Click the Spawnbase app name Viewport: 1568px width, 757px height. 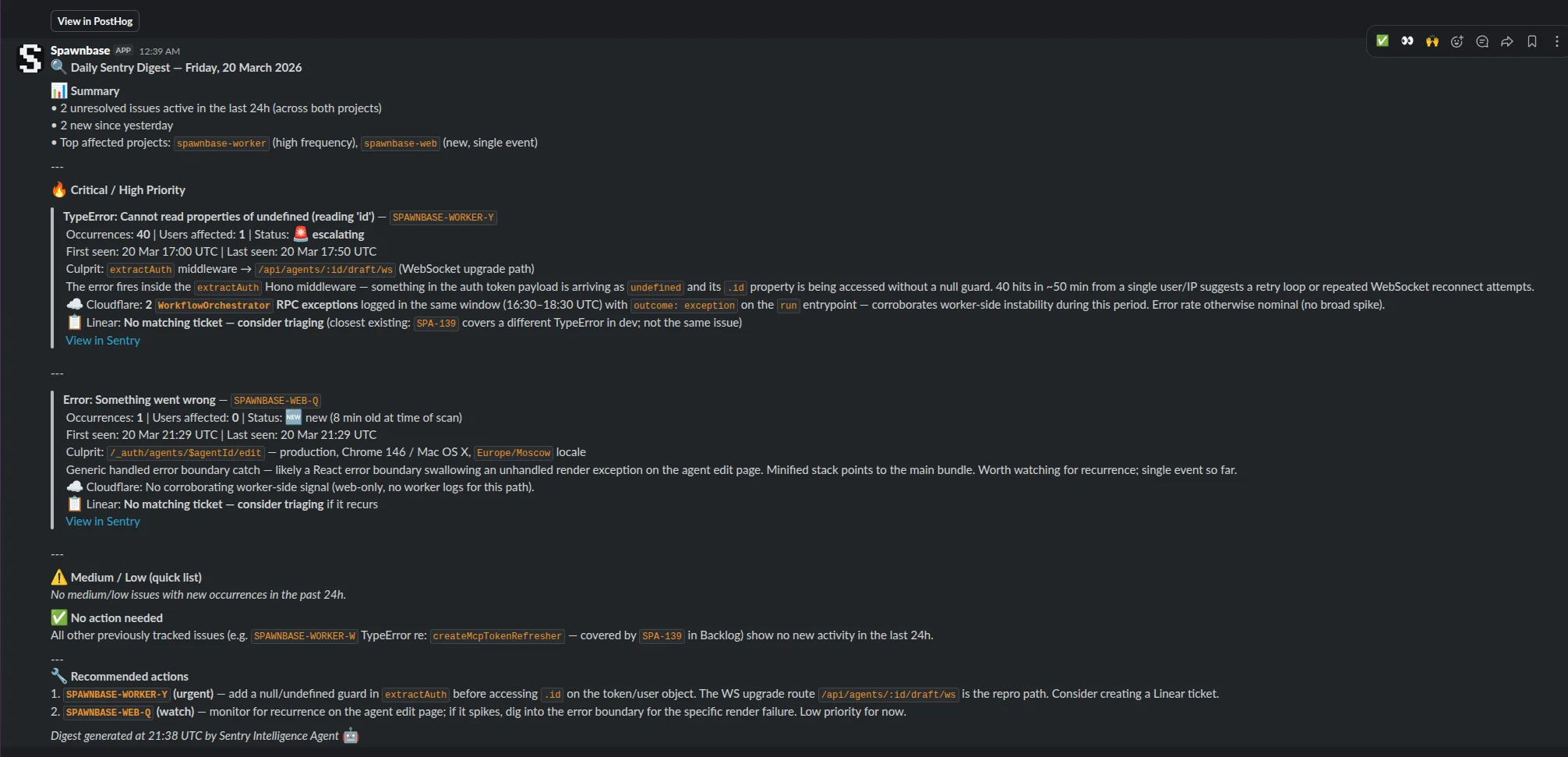pyautogui.click(x=79, y=50)
